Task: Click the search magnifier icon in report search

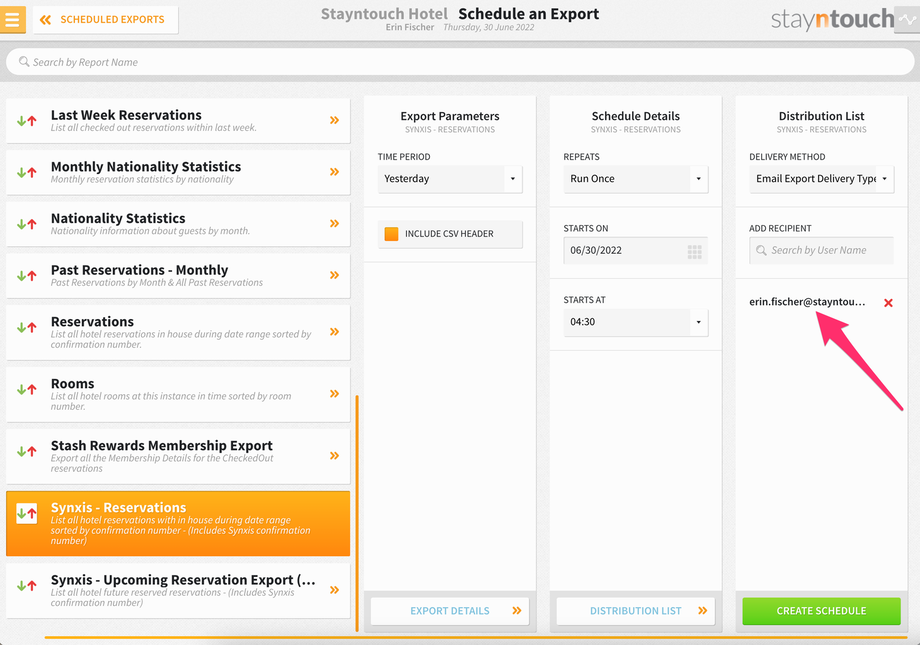Action: pos(24,62)
